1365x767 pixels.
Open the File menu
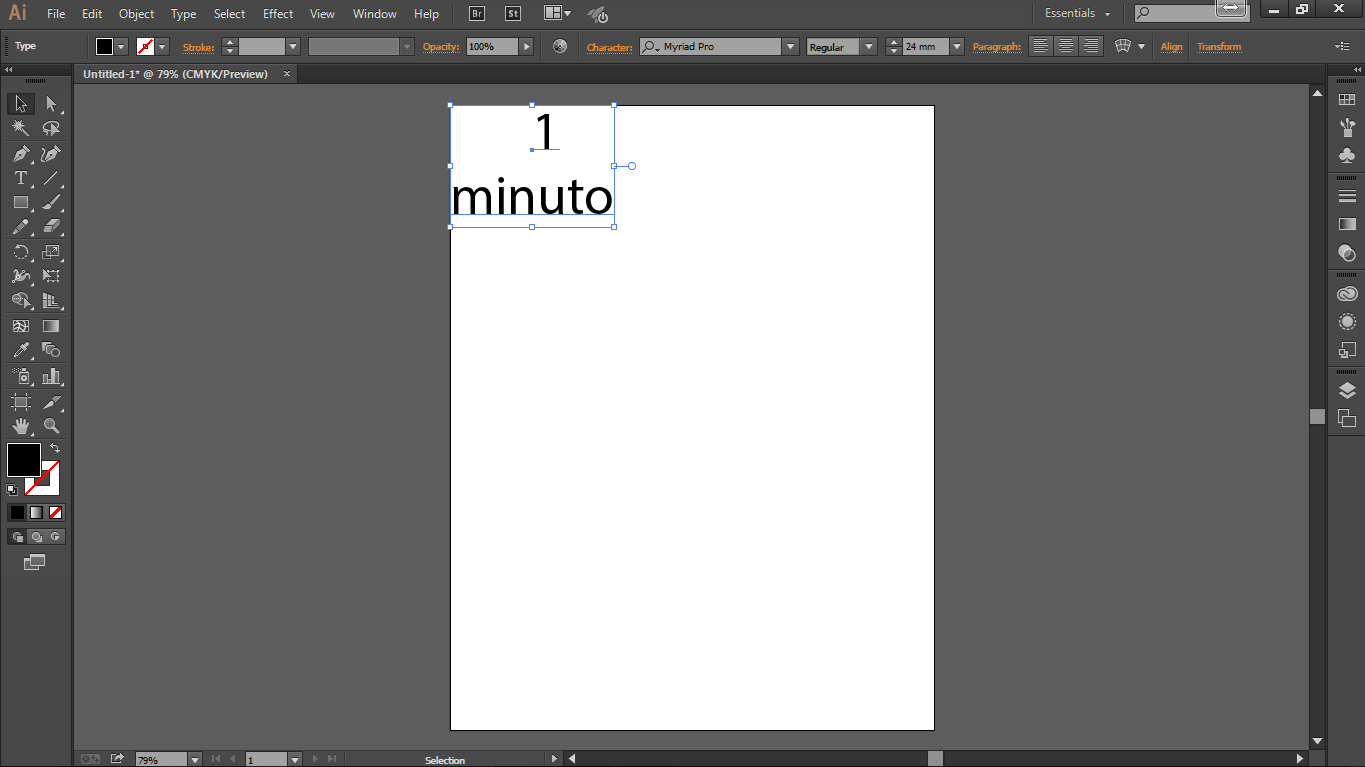56,14
